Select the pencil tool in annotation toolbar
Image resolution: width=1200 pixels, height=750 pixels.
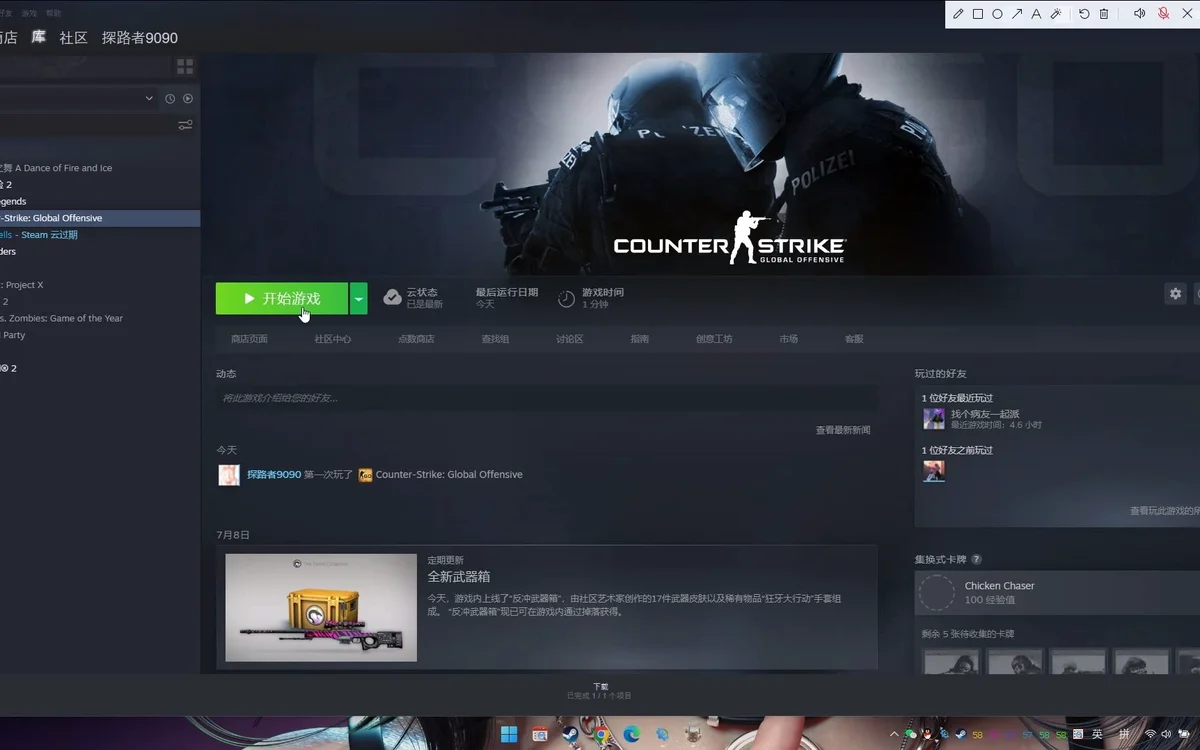click(958, 14)
